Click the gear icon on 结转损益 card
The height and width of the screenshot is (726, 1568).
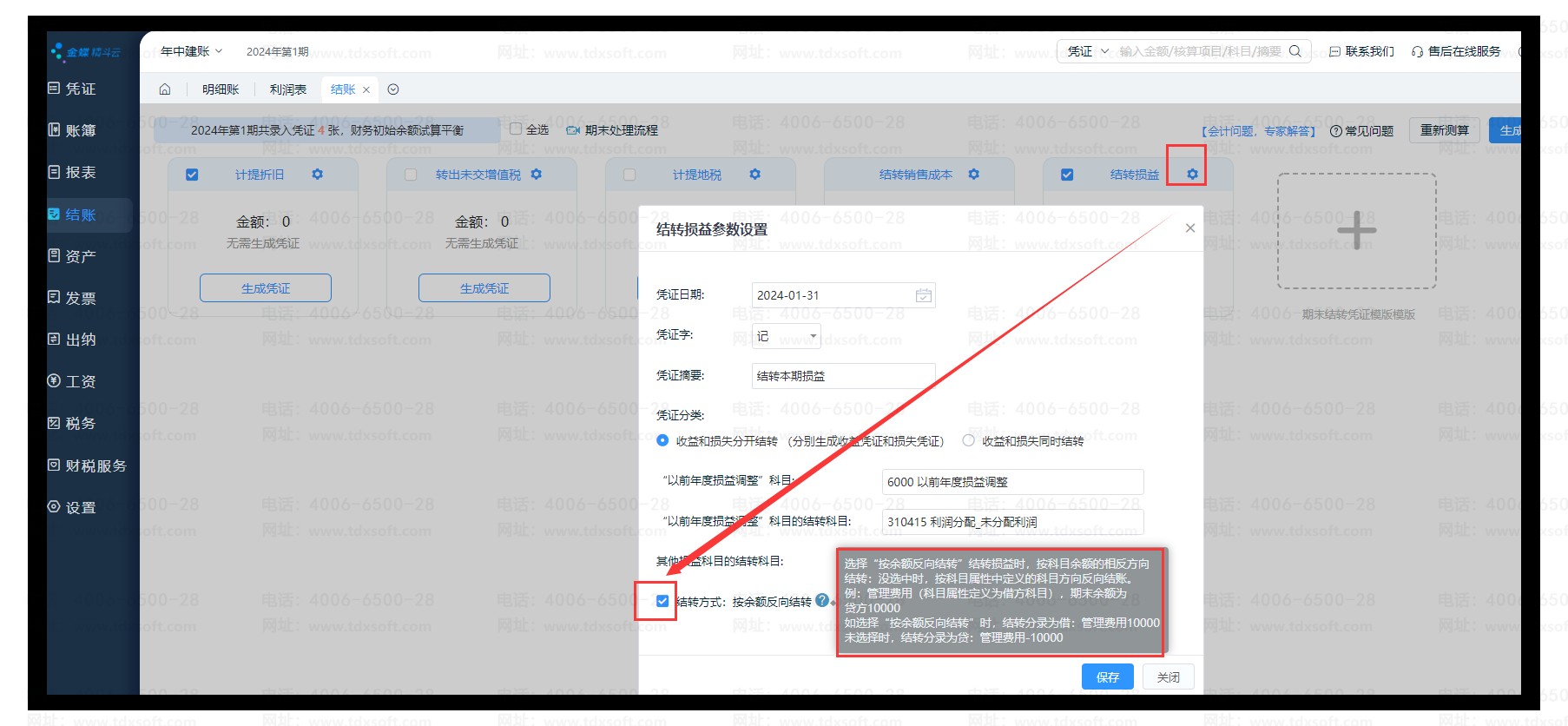click(x=1192, y=175)
